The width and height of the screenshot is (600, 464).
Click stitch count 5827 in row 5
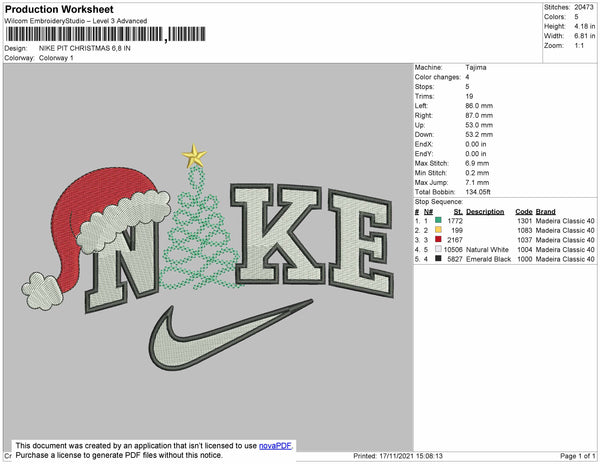point(455,259)
